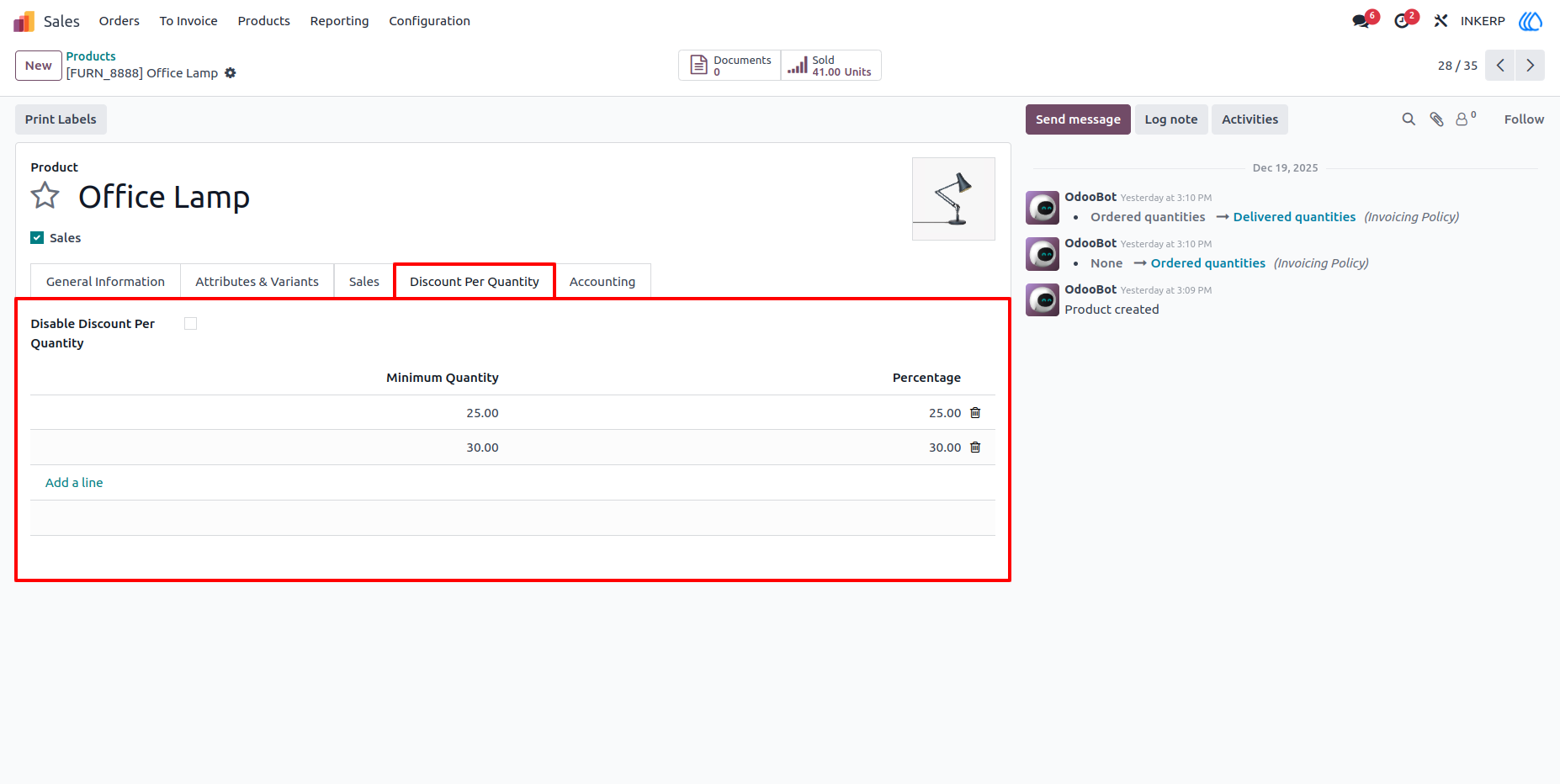The height and width of the screenshot is (784, 1560).
Task: Click the Print Labels button
Action: pos(61,119)
